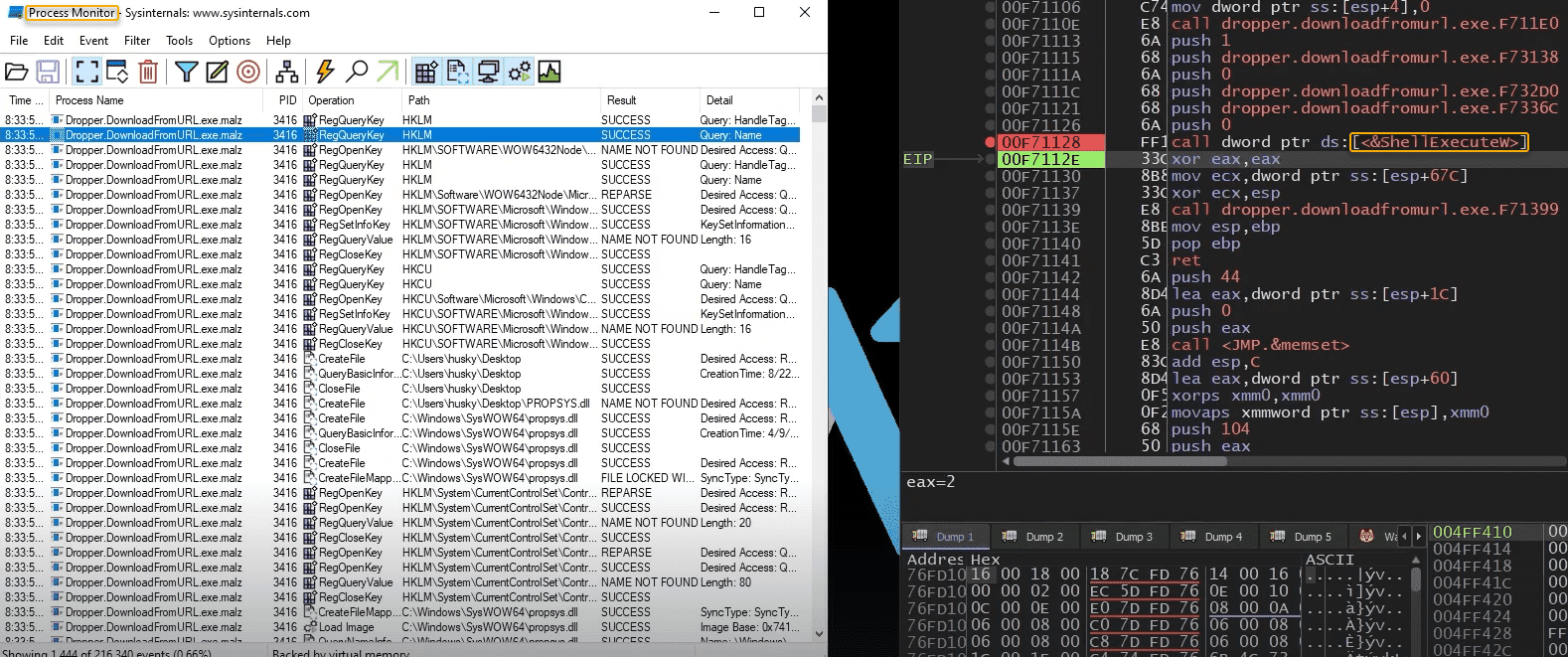Screen dimensions: 1568x657
Task: Toggle Show File System Activity
Action: click(457, 72)
